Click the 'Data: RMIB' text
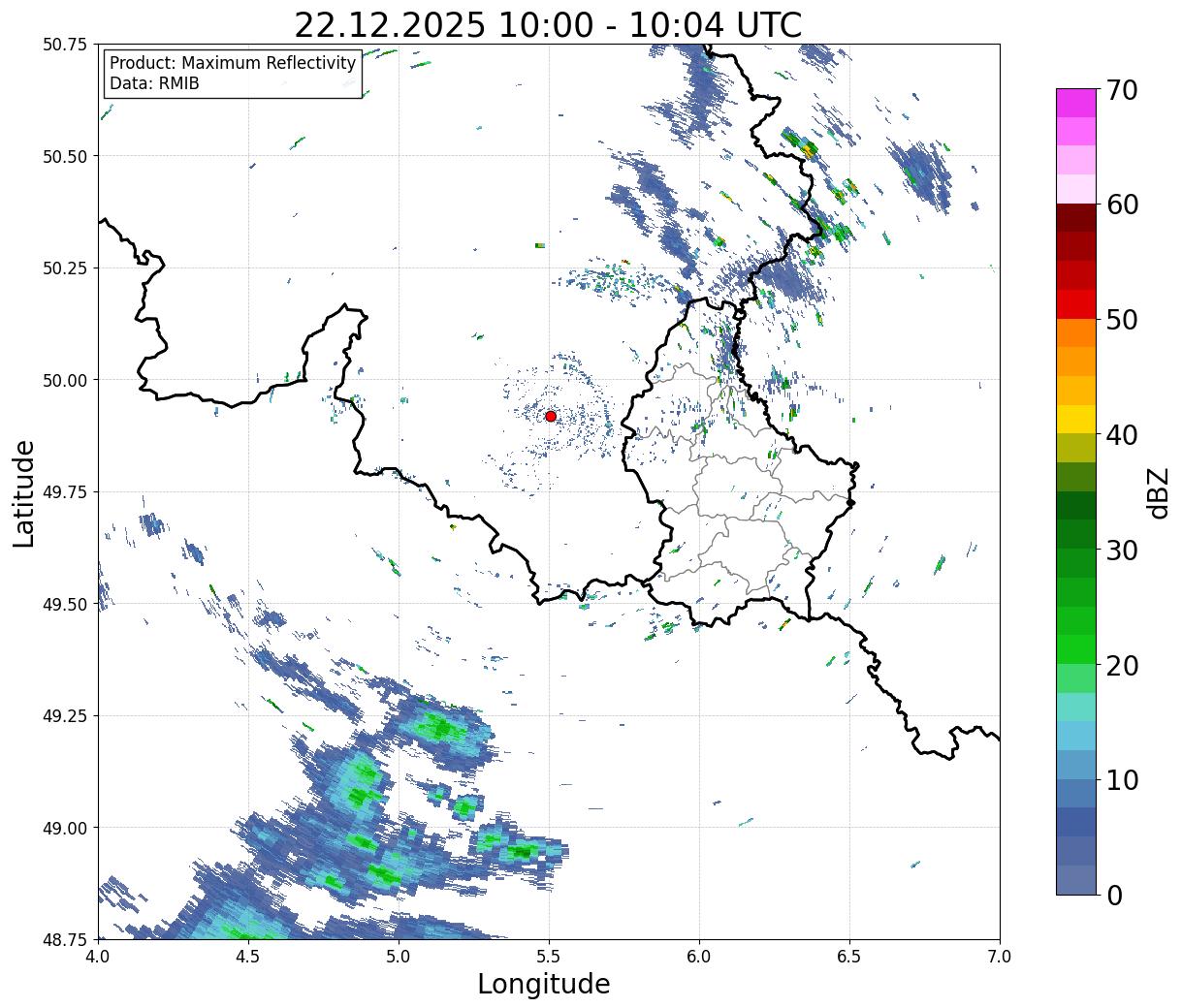Screen dimensions: 1182x1008 pos(154,83)
